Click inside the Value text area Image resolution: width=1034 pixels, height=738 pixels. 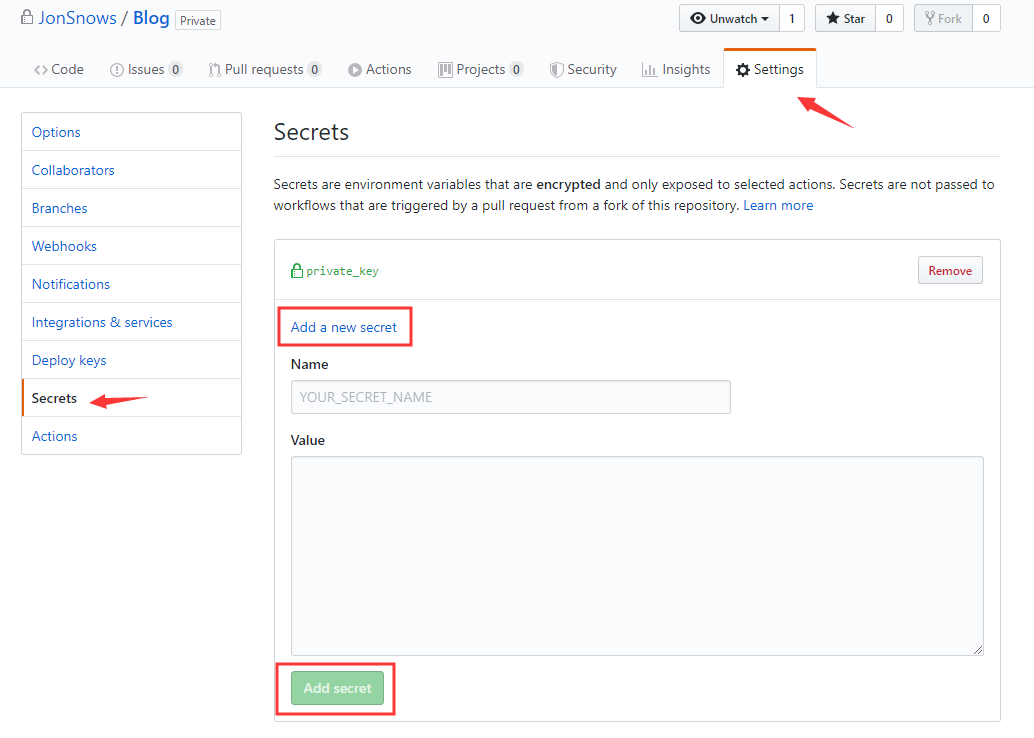point(637,555)
